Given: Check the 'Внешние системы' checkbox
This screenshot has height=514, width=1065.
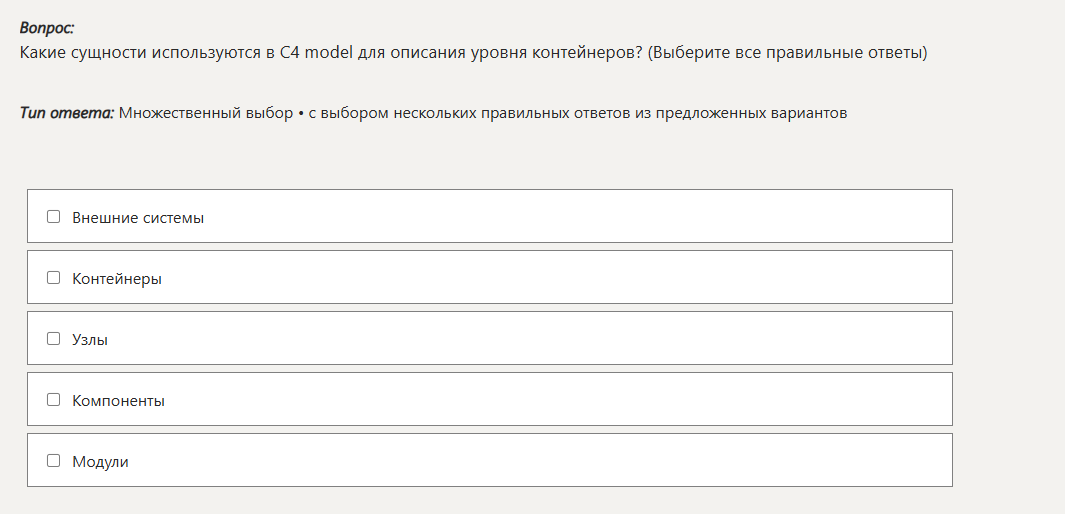Looking at the screenshot, I should [54, 216].
